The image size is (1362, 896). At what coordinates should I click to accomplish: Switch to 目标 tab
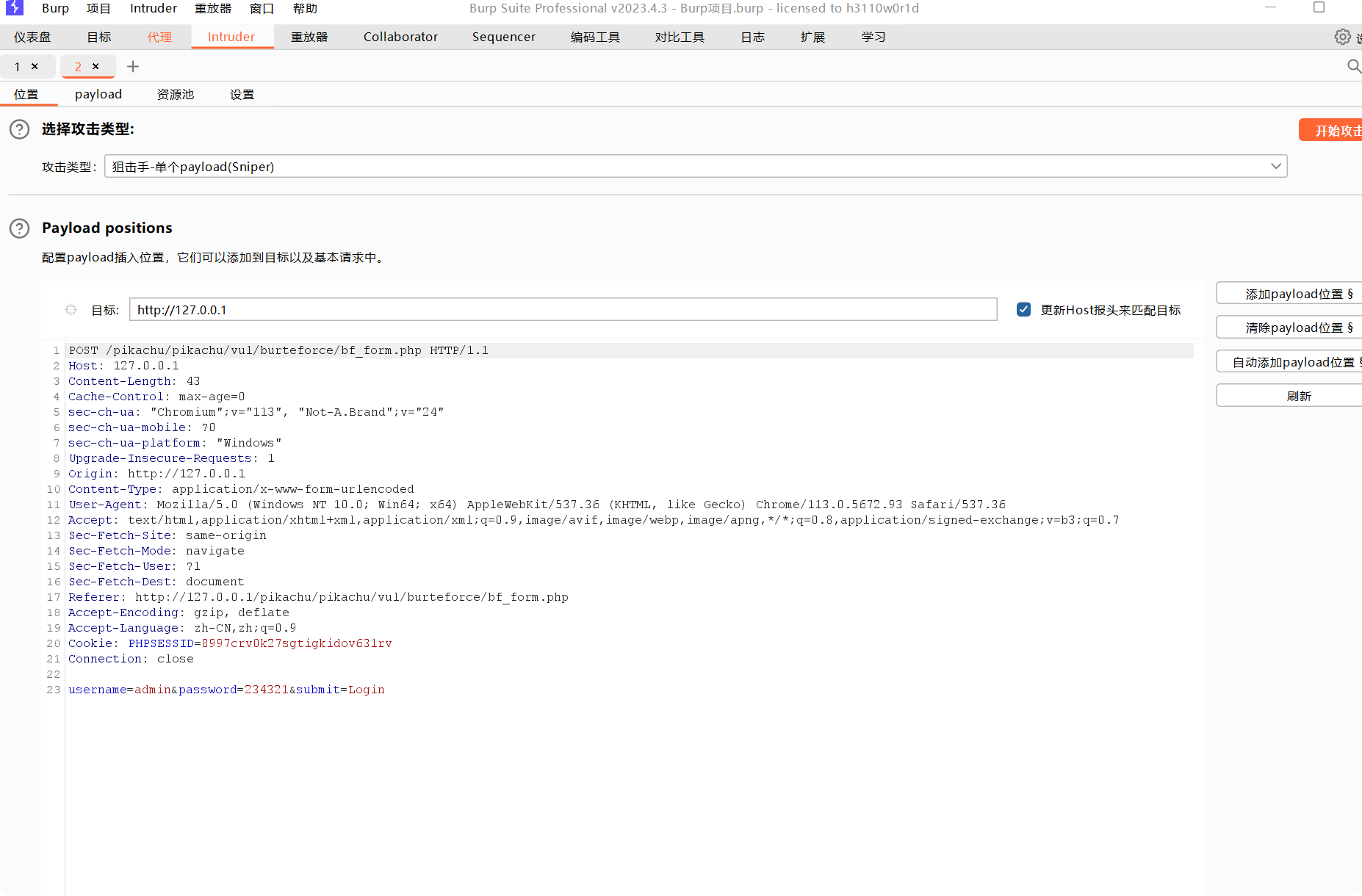(x=99, y=37)
